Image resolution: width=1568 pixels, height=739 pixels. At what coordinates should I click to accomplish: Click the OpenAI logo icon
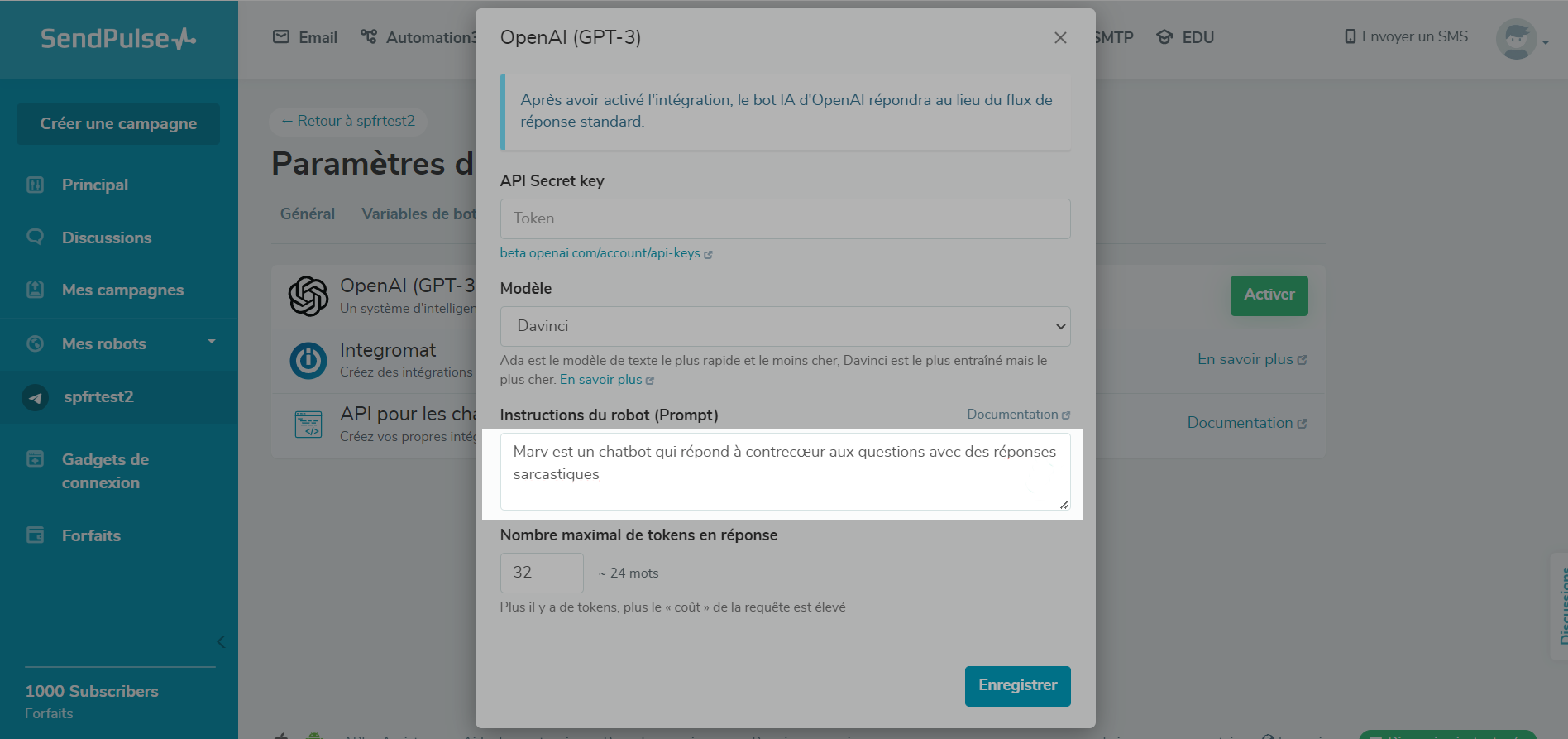(308, 296)
